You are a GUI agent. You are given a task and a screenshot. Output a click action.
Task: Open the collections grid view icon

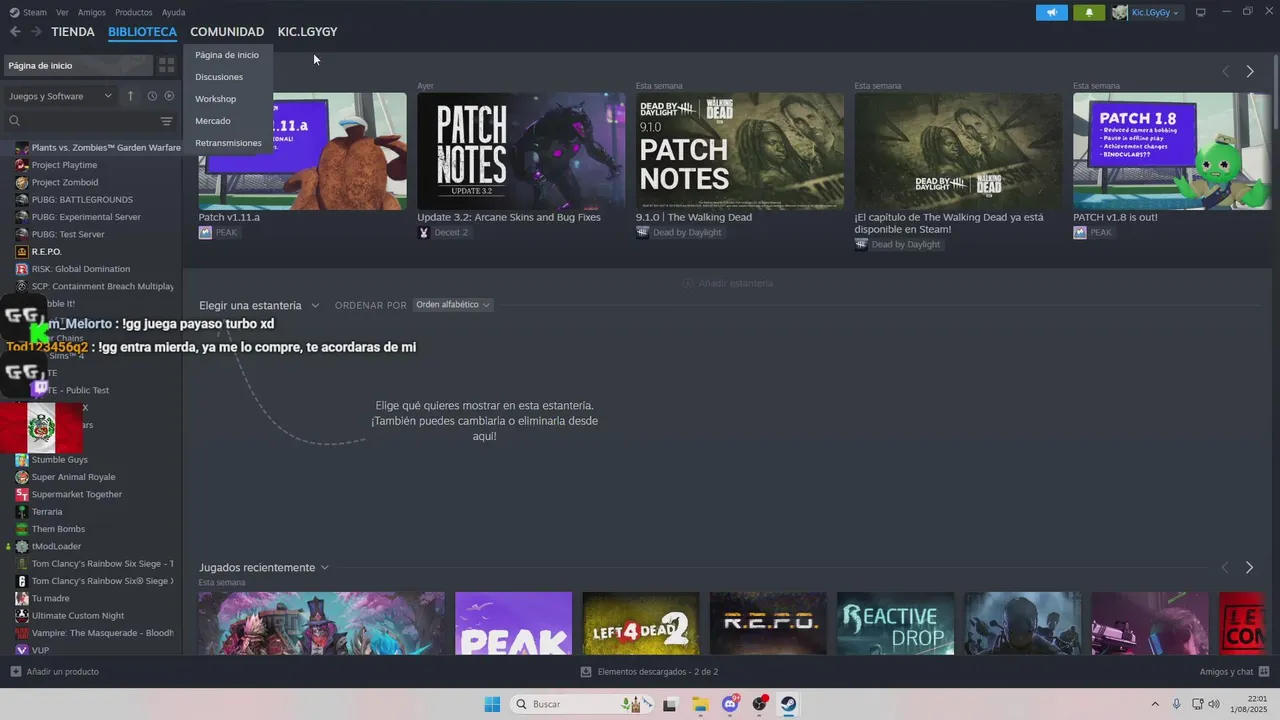tap(167, 65)
